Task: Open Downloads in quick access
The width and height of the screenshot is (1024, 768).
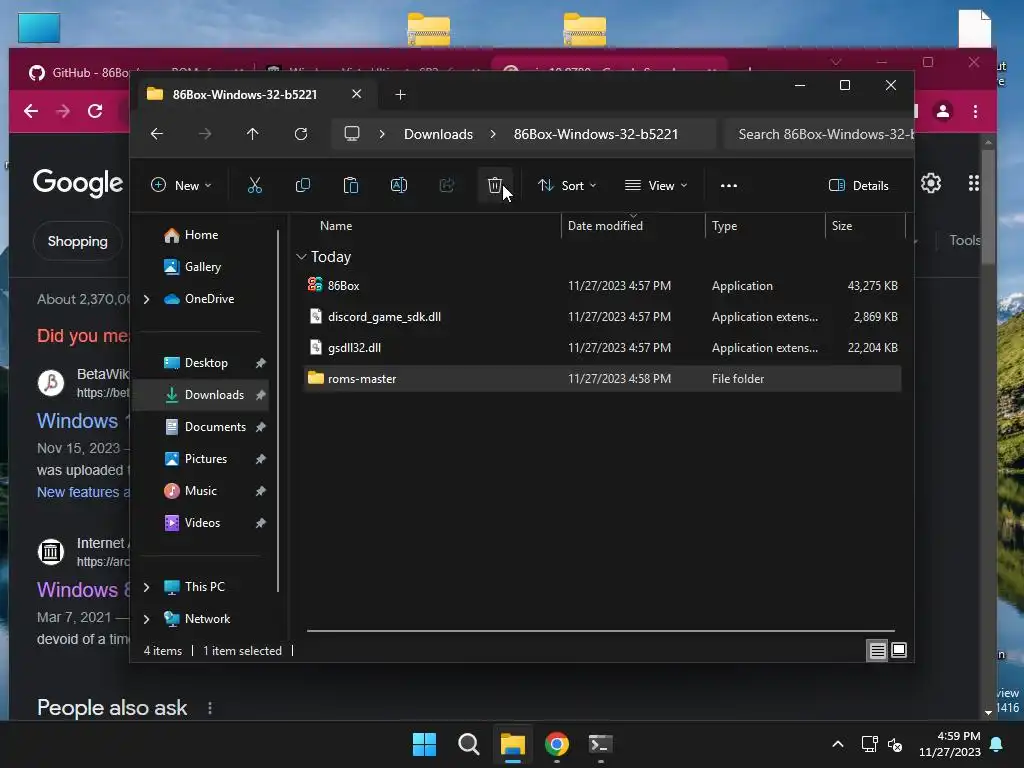Action: [x=214, y=394]
